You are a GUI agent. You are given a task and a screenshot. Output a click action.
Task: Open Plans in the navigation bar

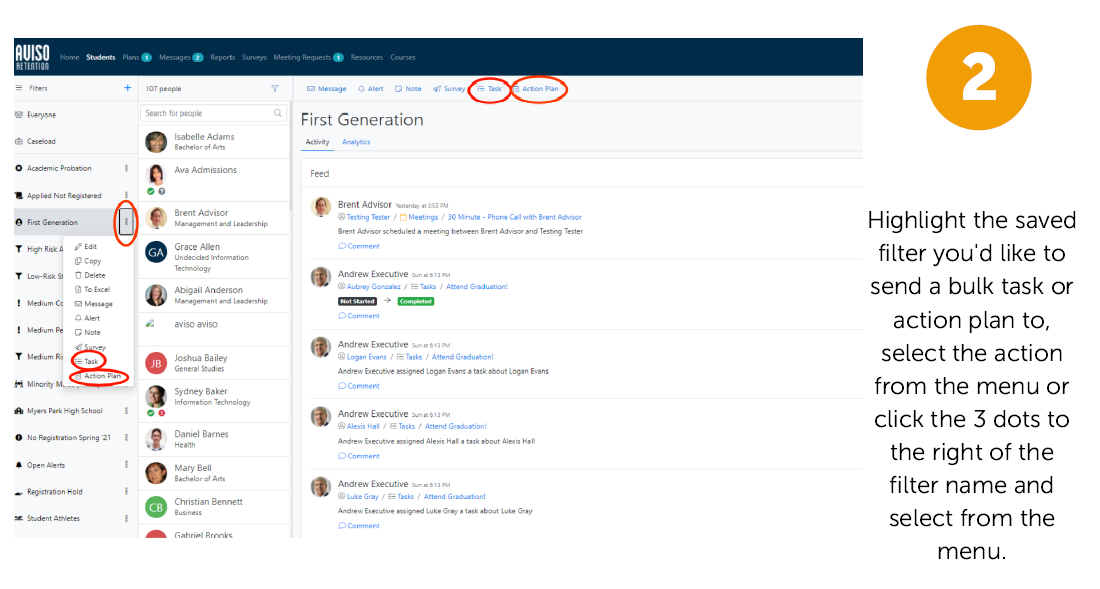137,57
